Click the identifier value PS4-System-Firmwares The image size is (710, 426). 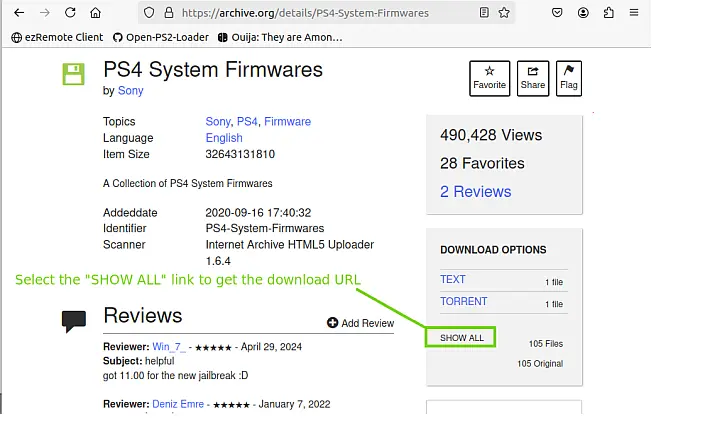tap(265, 228)
